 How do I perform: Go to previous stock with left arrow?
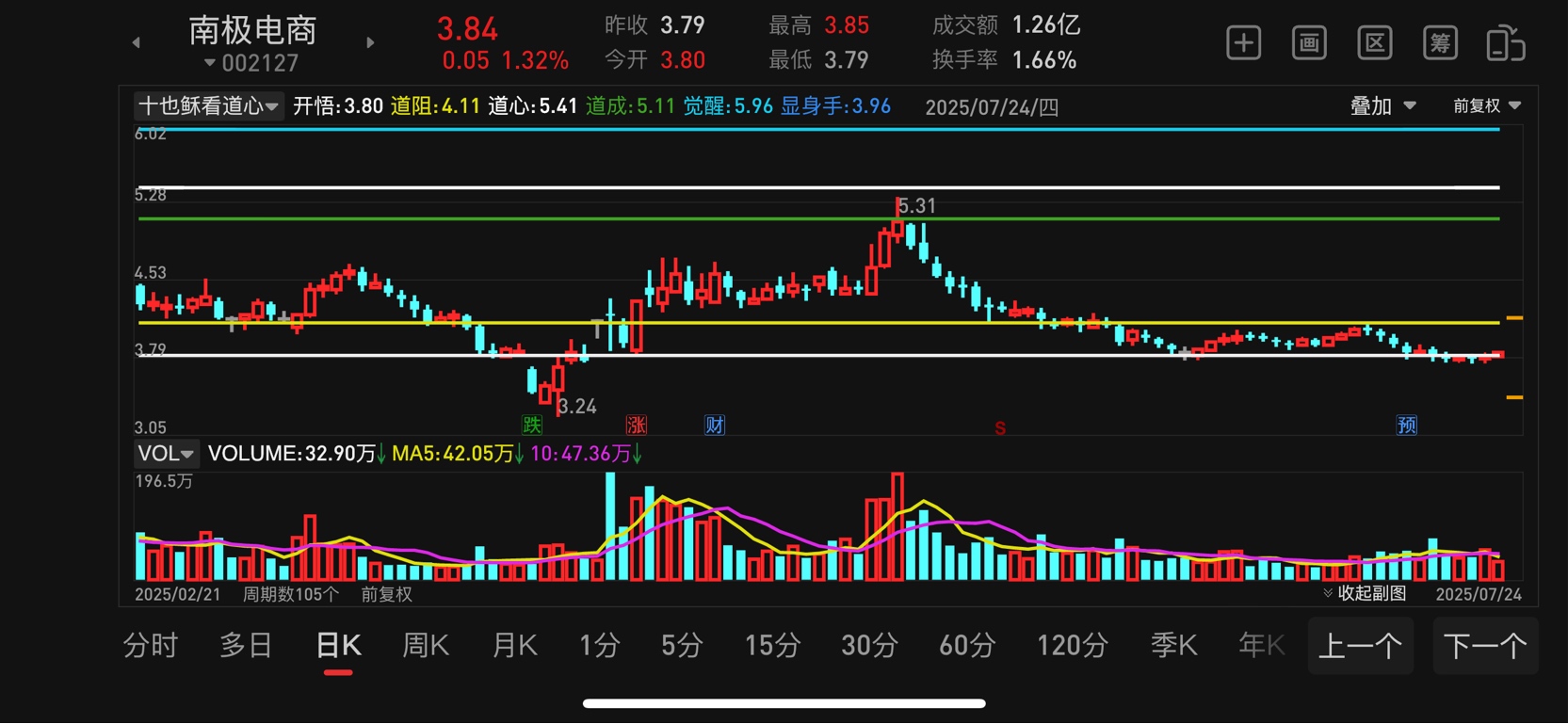137,42
